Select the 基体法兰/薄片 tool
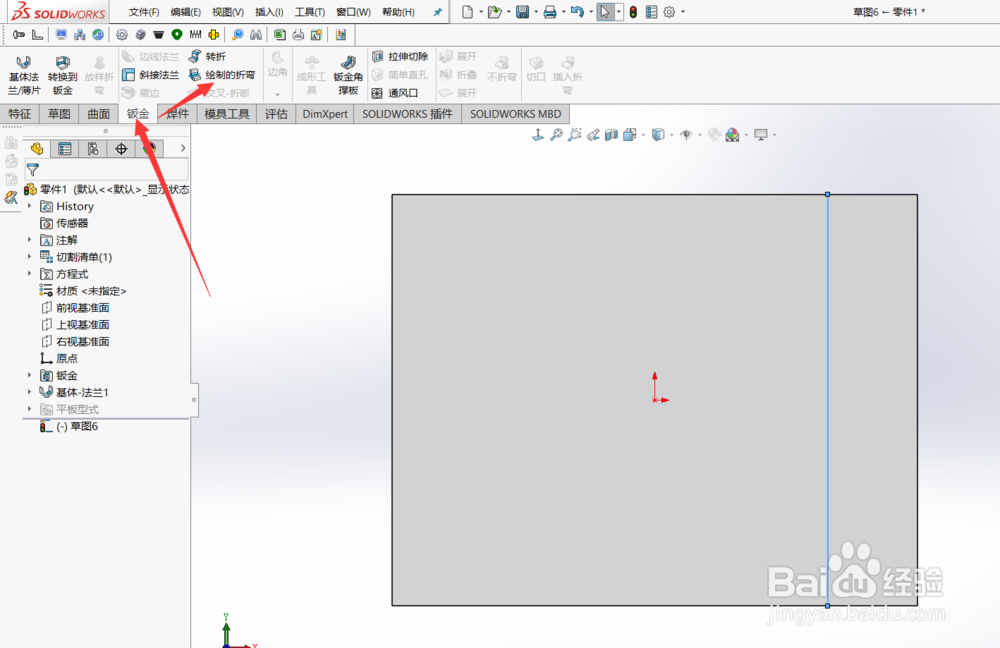The width and height of the screenshot is (1000, 648). (x=23, y=73)
